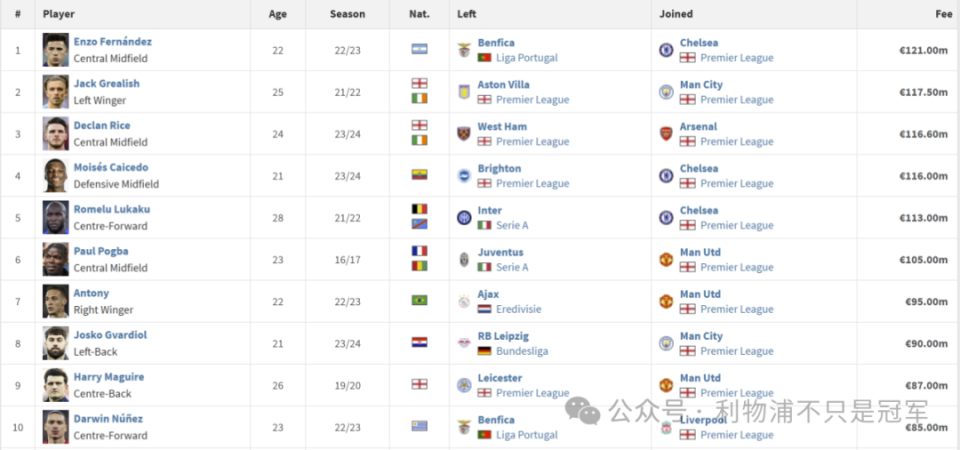Click the Arsenal club crest icon
This screenshot has height=450, width=960.
point(666,133)
